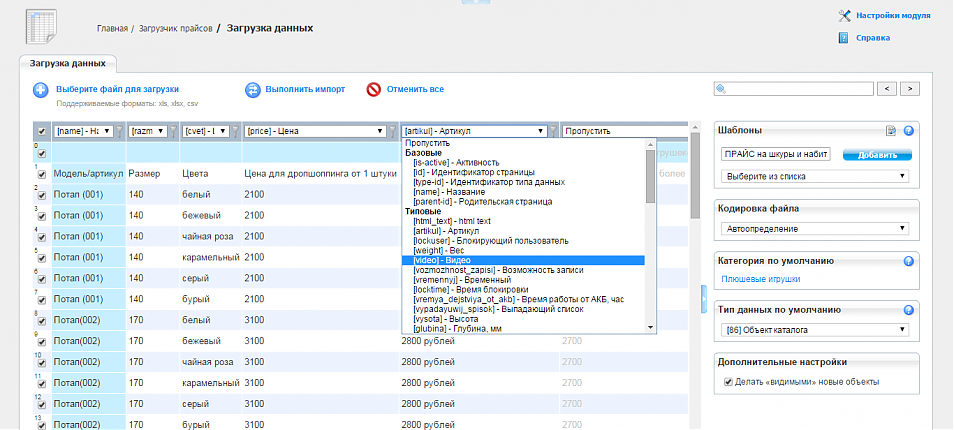Click the template save icon in Шаблоны header

tap(891, 130)
